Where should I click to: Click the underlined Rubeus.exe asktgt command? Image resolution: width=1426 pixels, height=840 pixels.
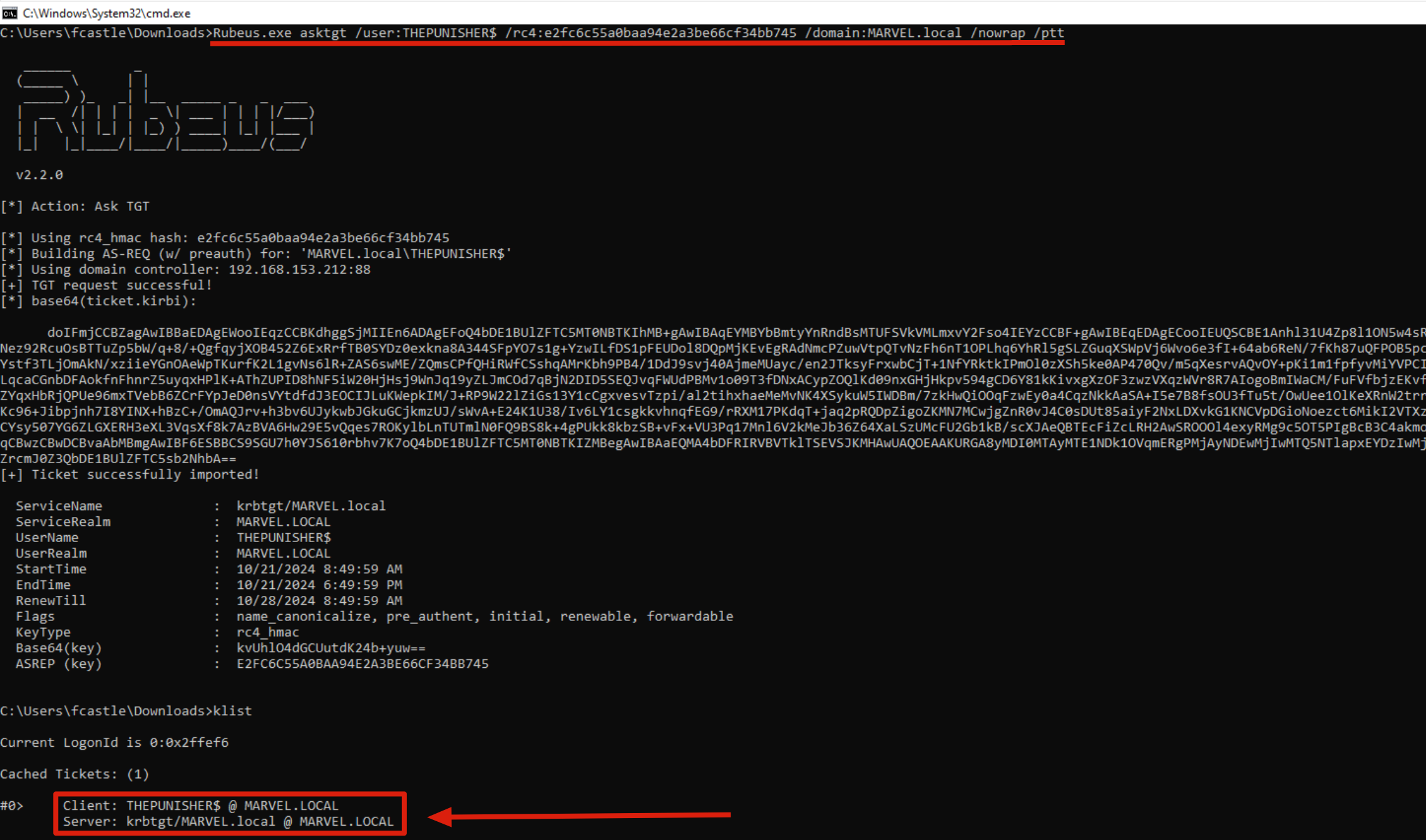[x=638, y=33]
